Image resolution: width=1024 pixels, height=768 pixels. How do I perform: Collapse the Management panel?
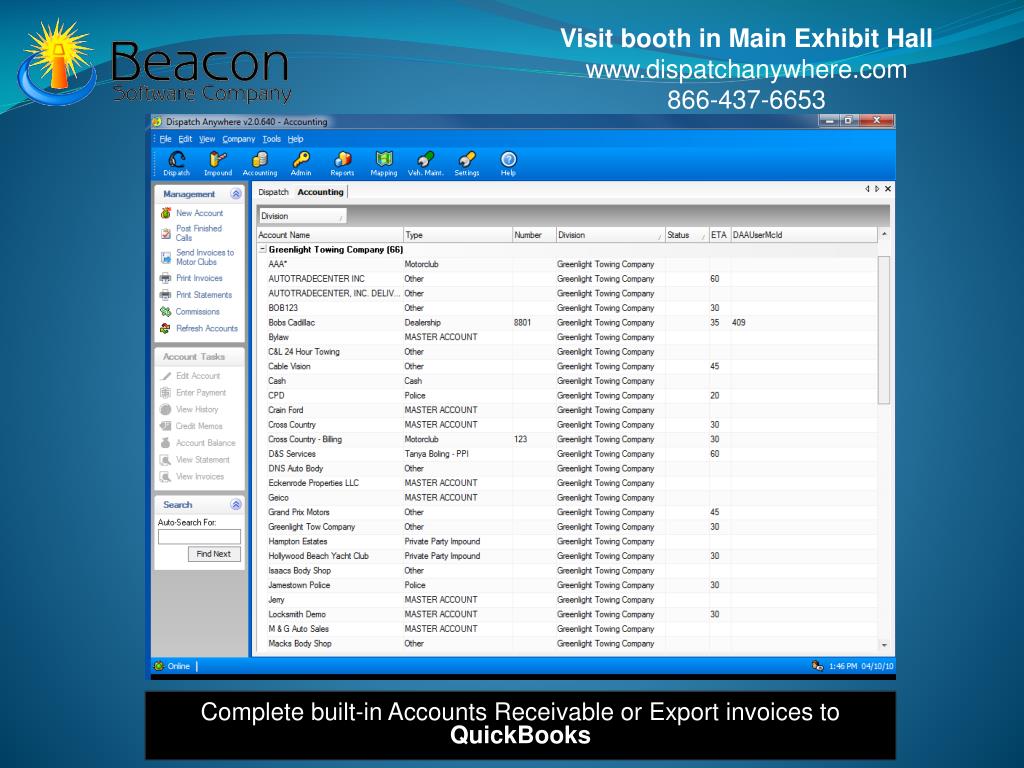click(x=236, y=194)
